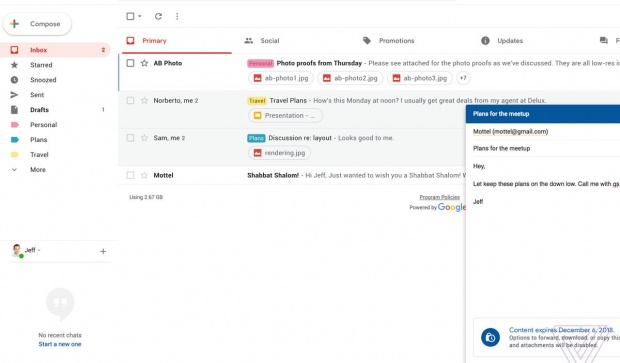Viewport: 620px width, 363px height.
Task: Open the three-dot more options menu
Action: 177,16
